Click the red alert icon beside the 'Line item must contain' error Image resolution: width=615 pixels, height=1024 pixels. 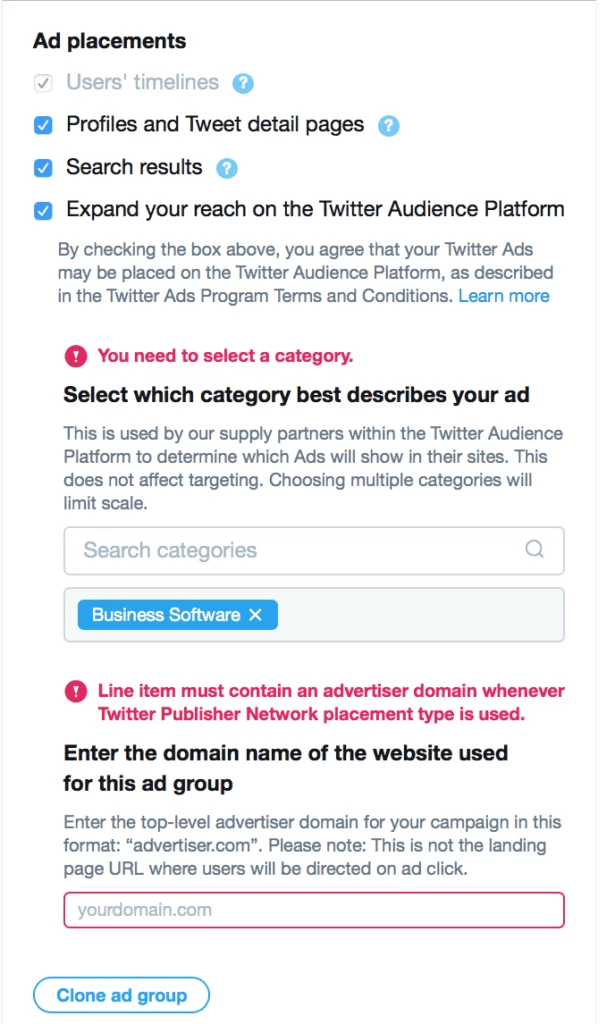point(76,691)
